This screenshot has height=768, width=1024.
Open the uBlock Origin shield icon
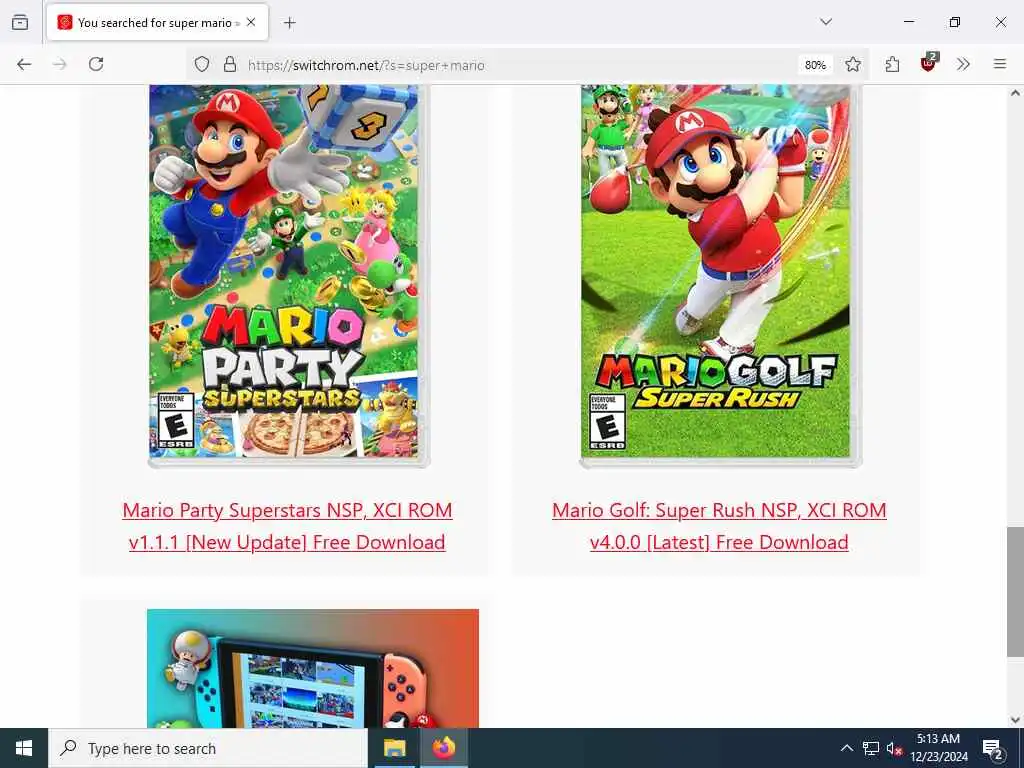click(928, 63)
